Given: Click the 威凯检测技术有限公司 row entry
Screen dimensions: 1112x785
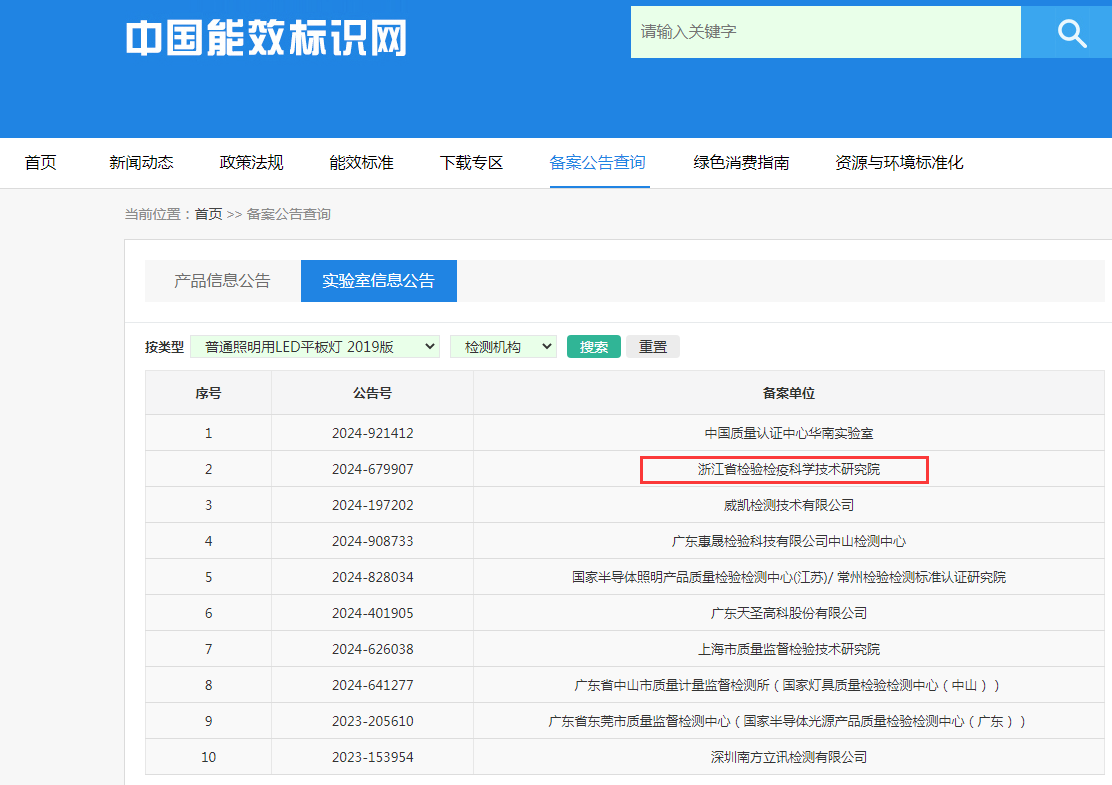Looking at the screenshot, I should [x=788, y=505].
